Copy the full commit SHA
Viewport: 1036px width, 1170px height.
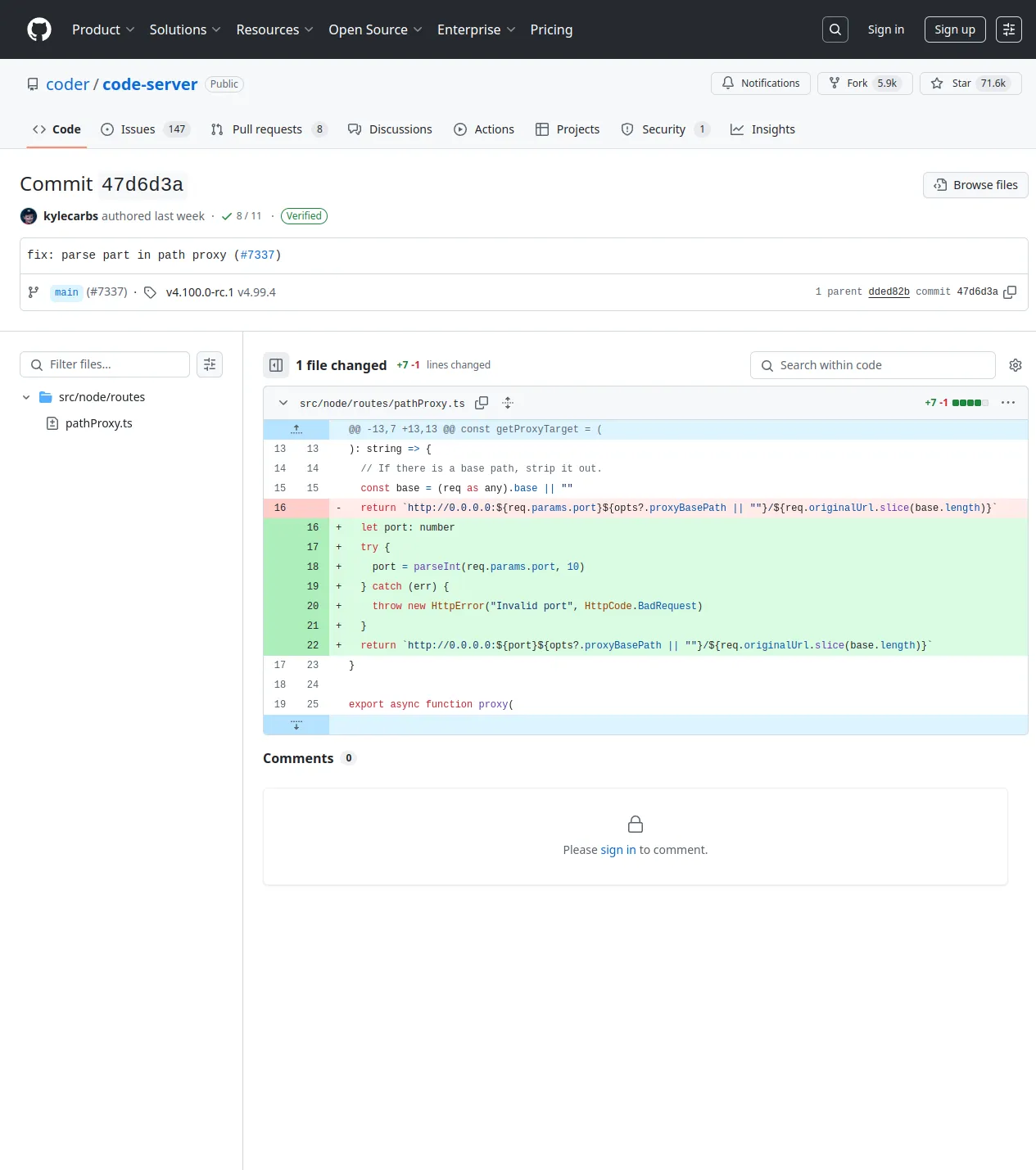click(x=1010, y=292)
